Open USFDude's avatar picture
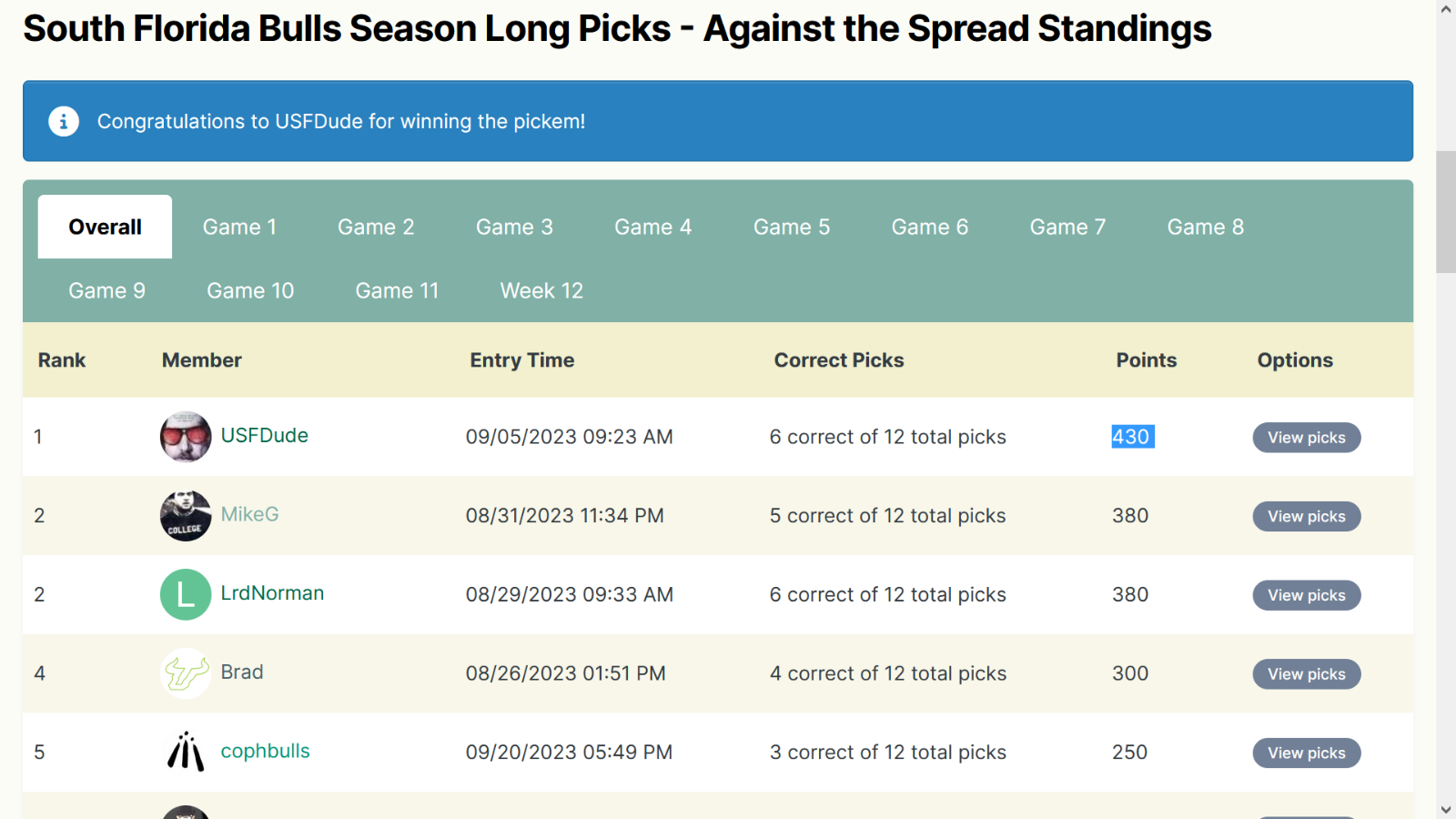Image resolution: width=1456 pixels, height=819 pixels. coord(186,437)
